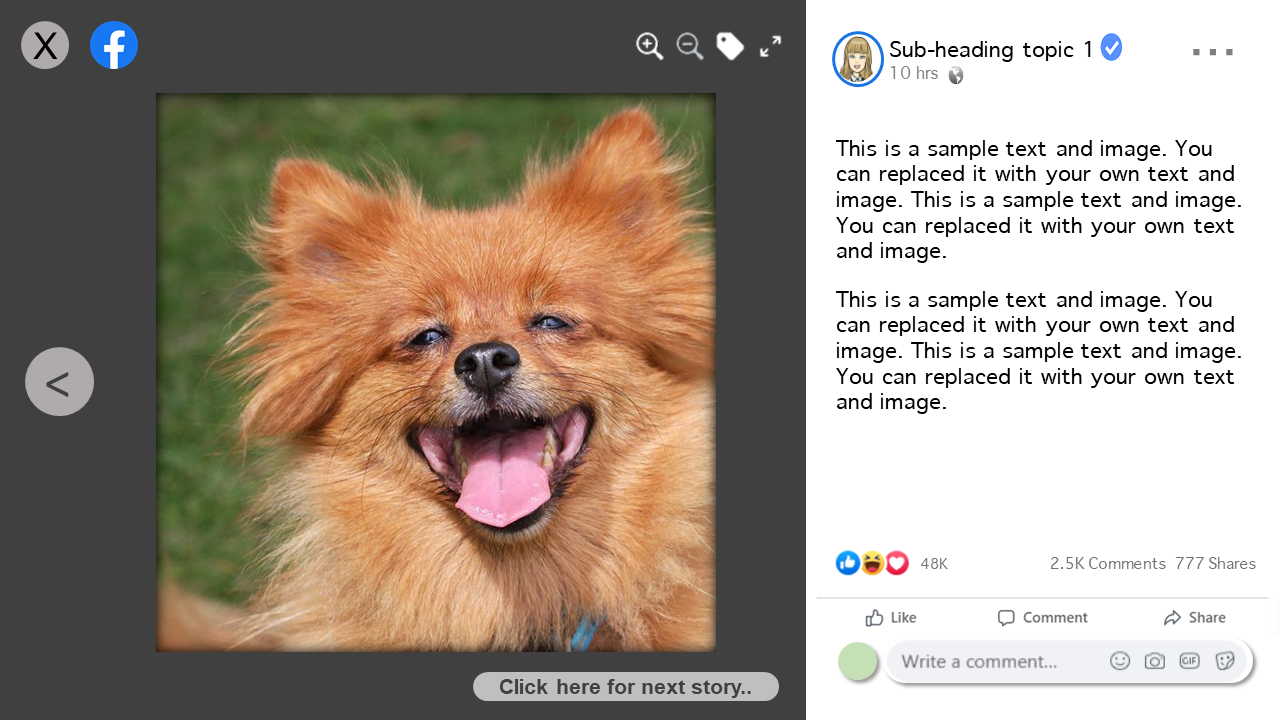Image resolution: width=1280 pixels, height=720 pixels.
Task: Focus the Write a comment field
Action: [x=1069, y=661]
